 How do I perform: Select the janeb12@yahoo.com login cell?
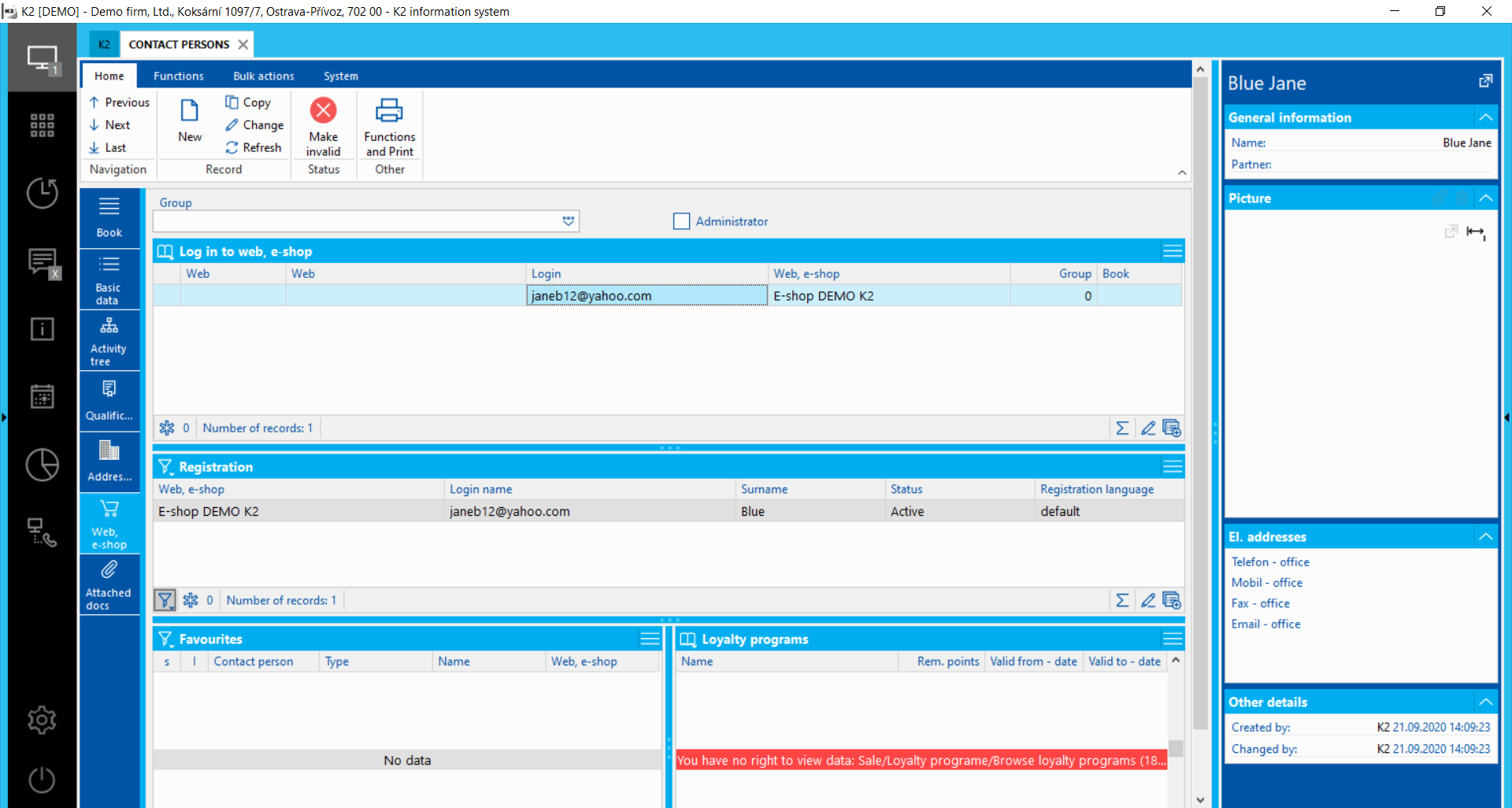(x=647, y=296)
